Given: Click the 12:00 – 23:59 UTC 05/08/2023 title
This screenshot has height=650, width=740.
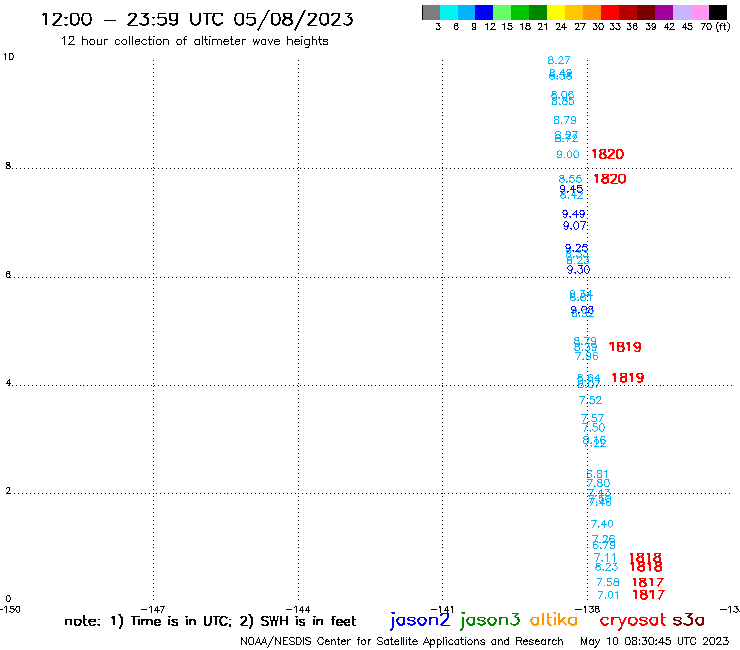Looking at the screenshot, I should point(197,19).
